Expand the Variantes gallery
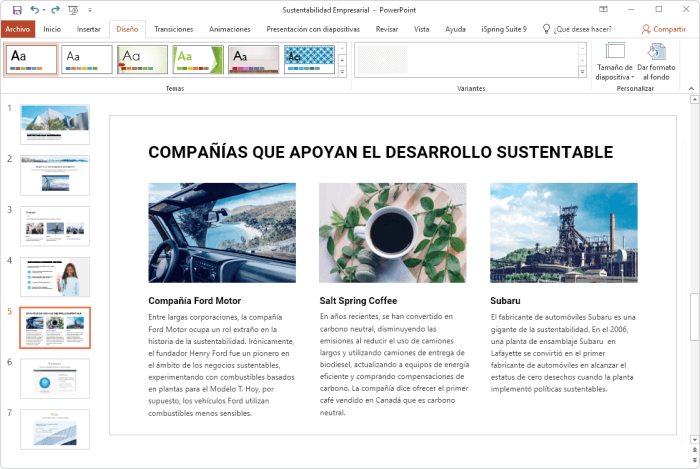The width and height of the screenshot is (700, 469). point(583,71)
